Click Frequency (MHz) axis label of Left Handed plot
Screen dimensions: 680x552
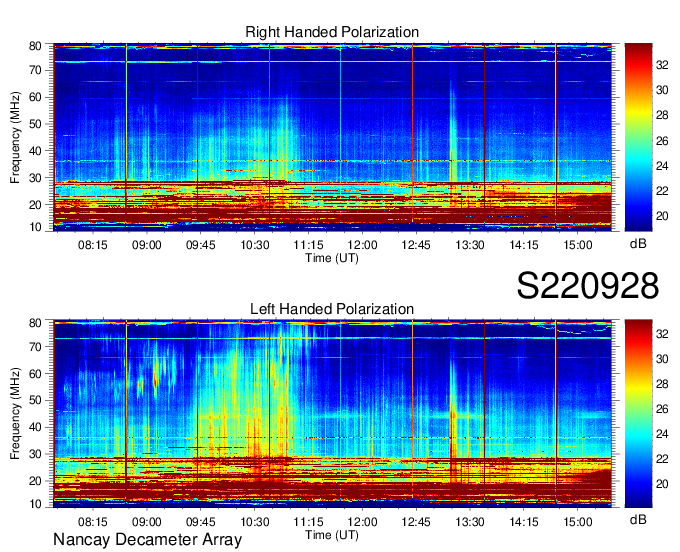coord(15,414)
